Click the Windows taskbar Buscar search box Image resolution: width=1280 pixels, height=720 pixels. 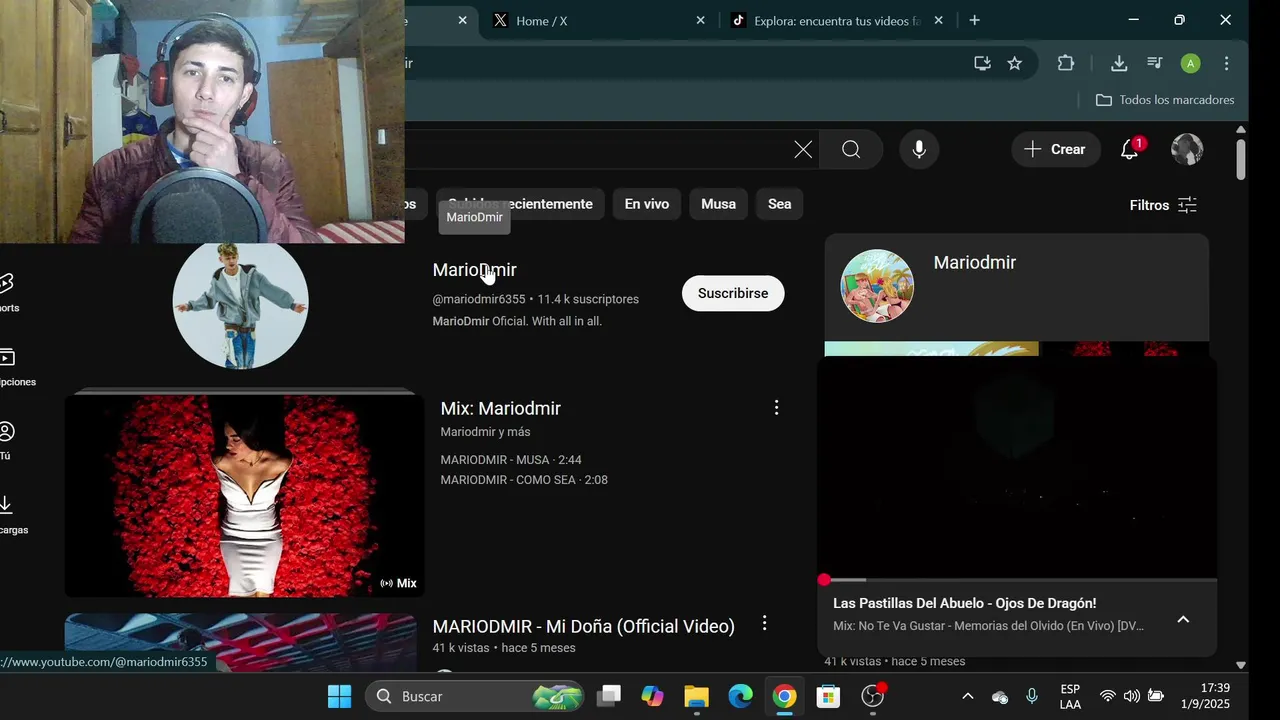pos(475,696)
